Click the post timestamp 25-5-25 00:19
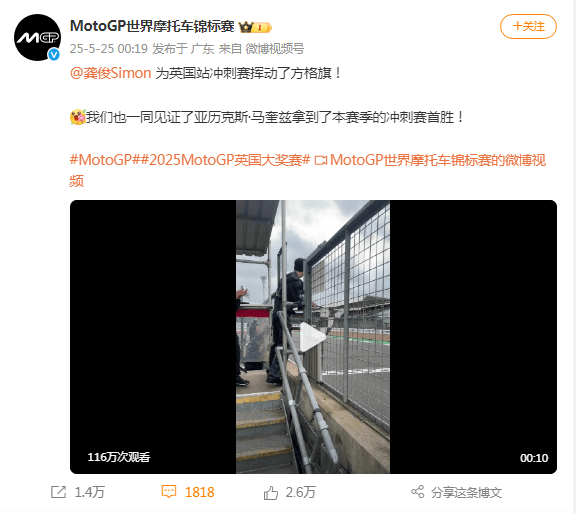 [109, 48]
